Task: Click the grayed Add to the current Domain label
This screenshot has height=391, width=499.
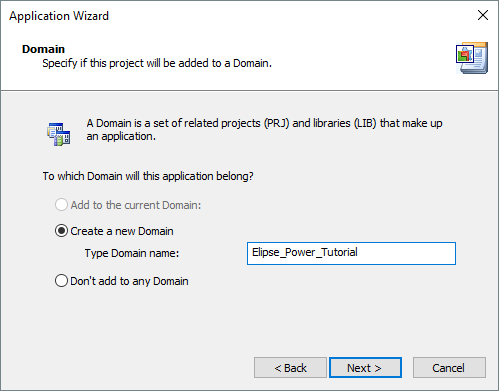Action: [136, 205]
